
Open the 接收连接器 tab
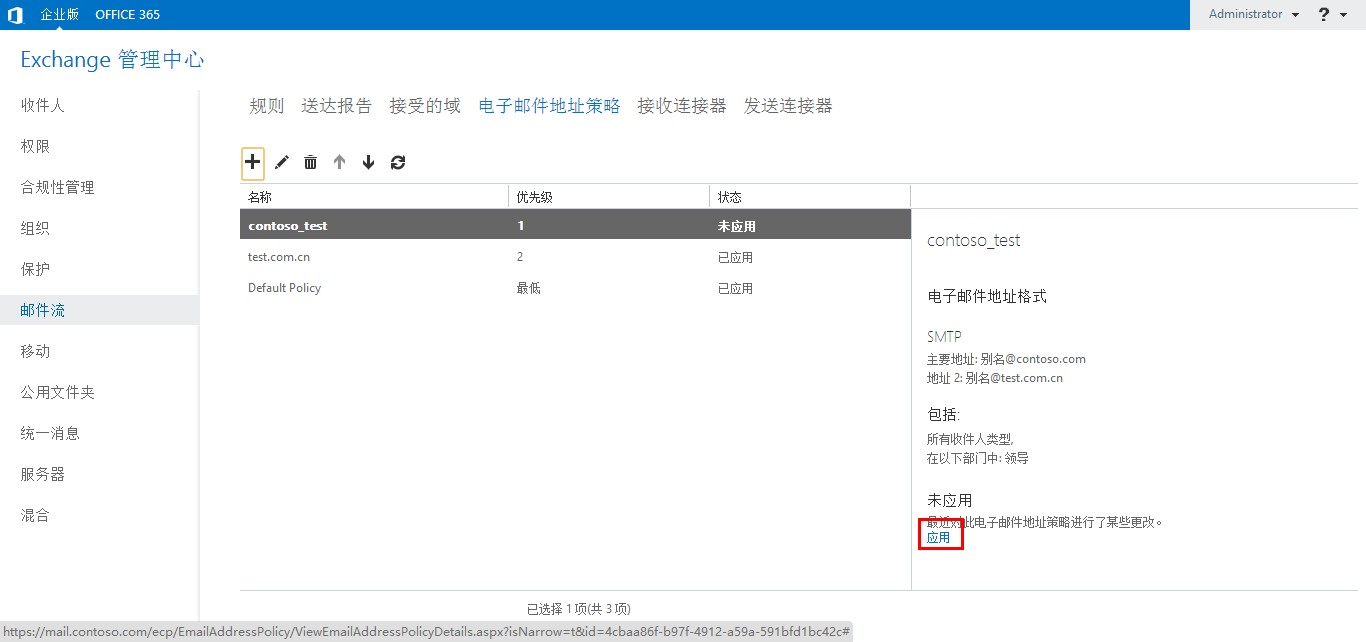click(x=682, y=106)
